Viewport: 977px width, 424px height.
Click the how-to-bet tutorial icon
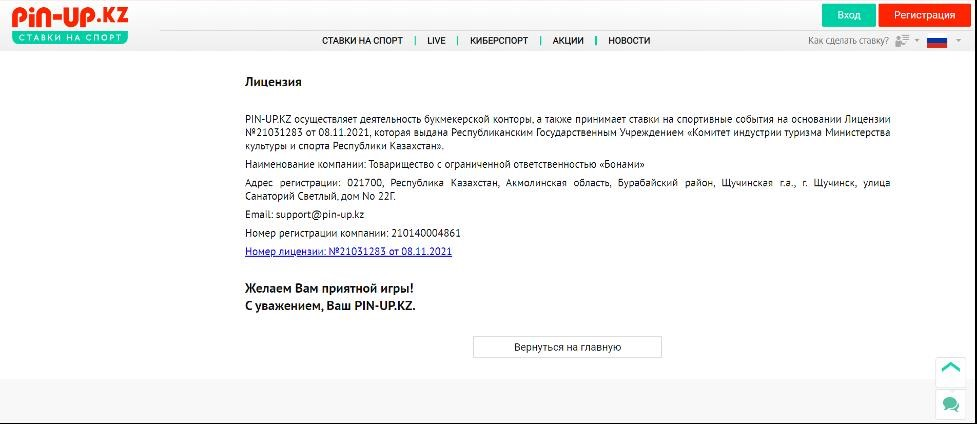coord(902,41)
